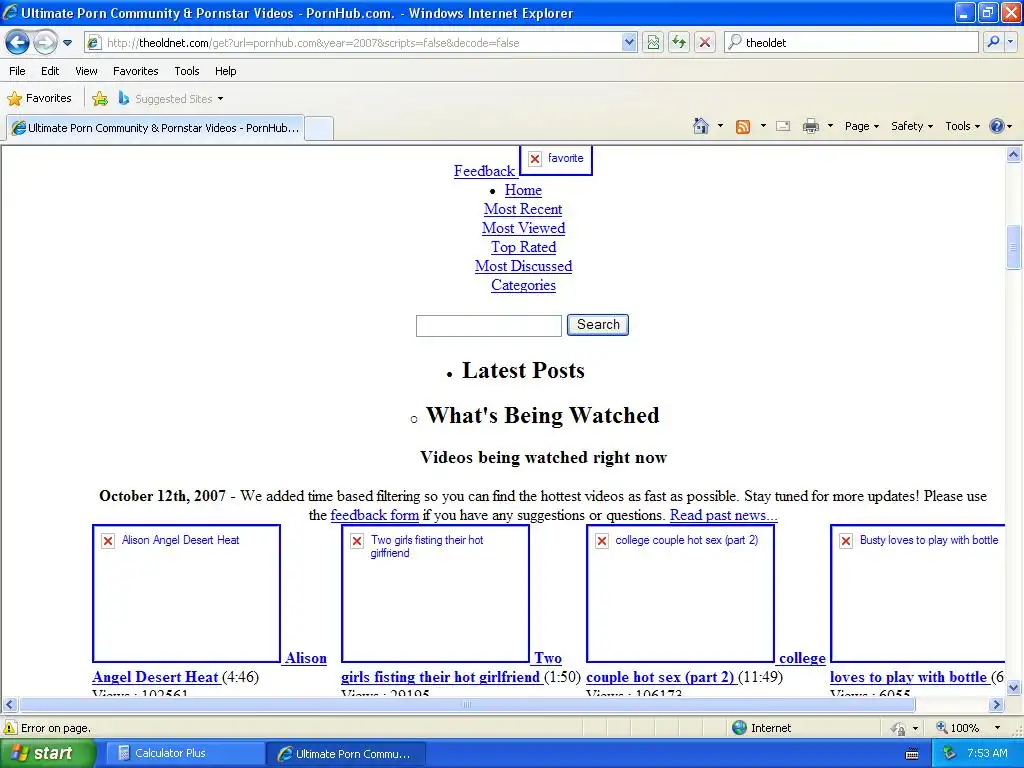Open the Most Discussed link

524,266
